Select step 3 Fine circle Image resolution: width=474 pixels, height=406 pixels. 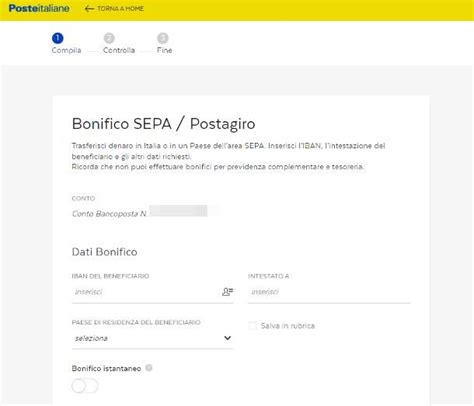coord(163,38)
